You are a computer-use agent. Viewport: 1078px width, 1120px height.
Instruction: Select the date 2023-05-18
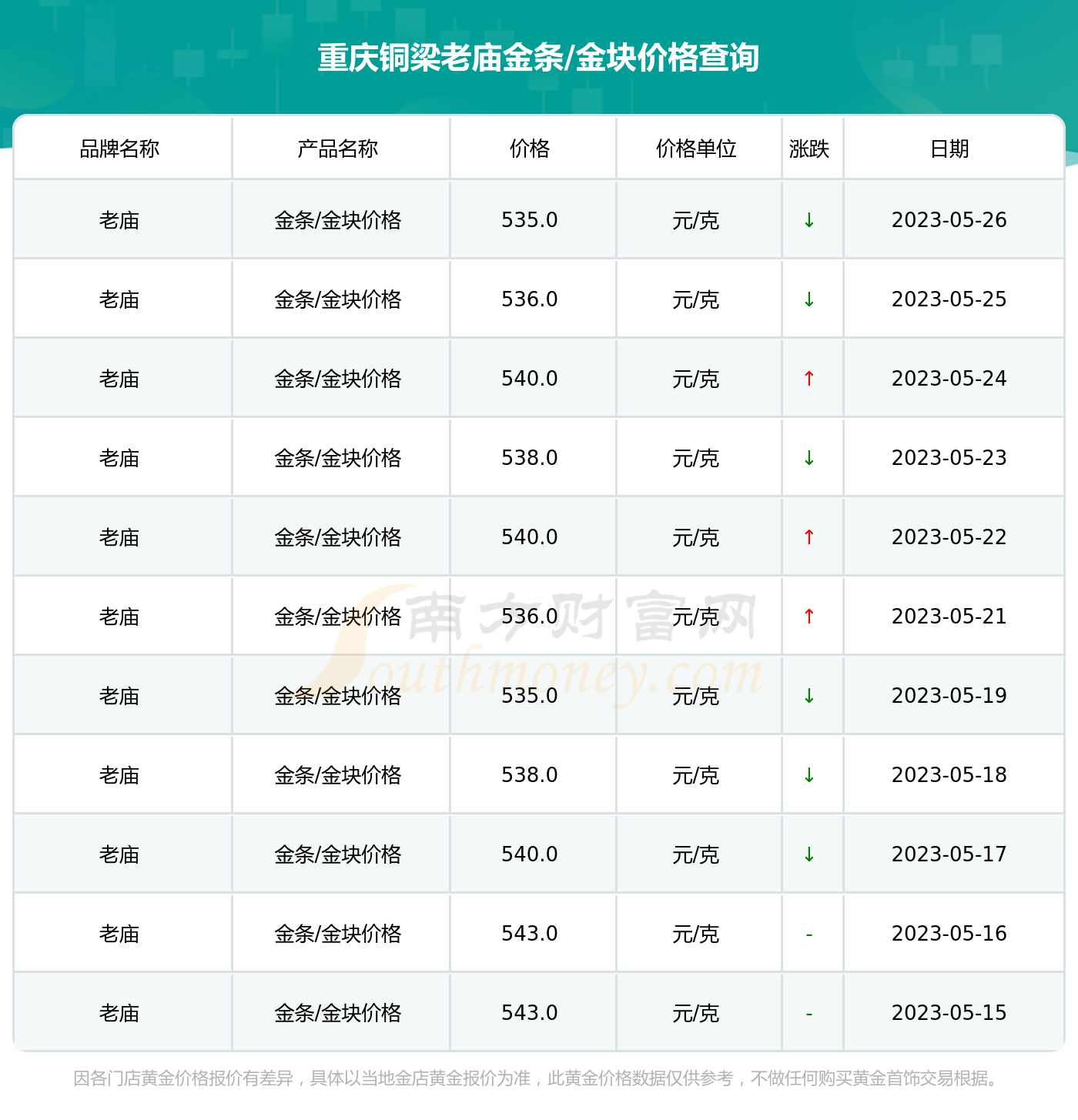[x=949, y=775]
